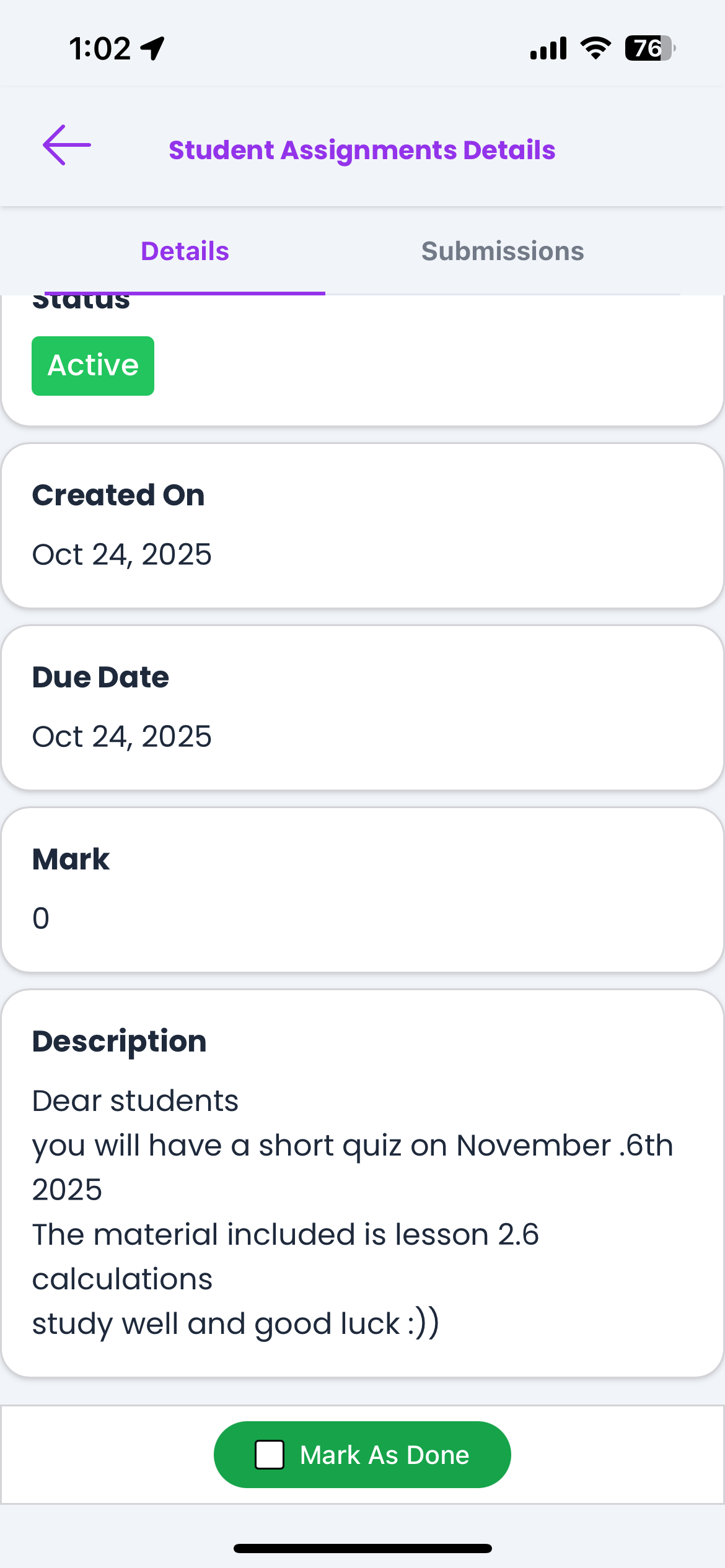
Task: Tap the location arrow in status bar
Action: [152, 48]
